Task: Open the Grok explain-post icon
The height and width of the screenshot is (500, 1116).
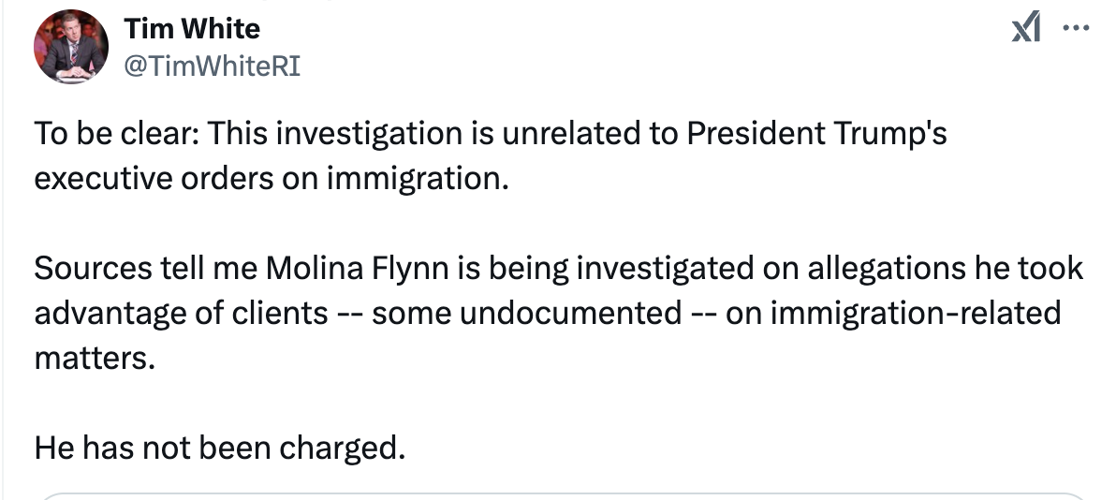Action: [x=1026, y=28]
